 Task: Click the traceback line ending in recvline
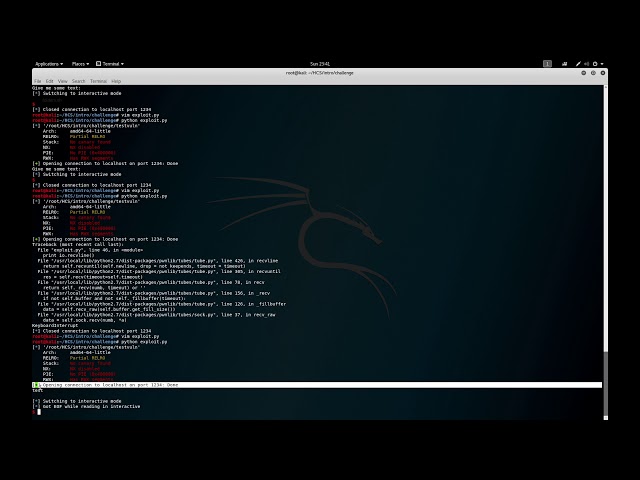158,260
